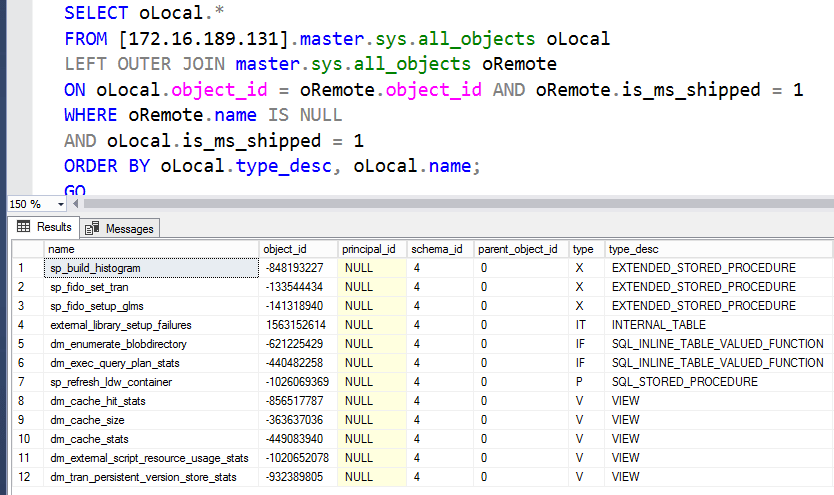Click the WHERE keyword in the query
This screenshot has width=834, height=495.
(x=90, y=115)
